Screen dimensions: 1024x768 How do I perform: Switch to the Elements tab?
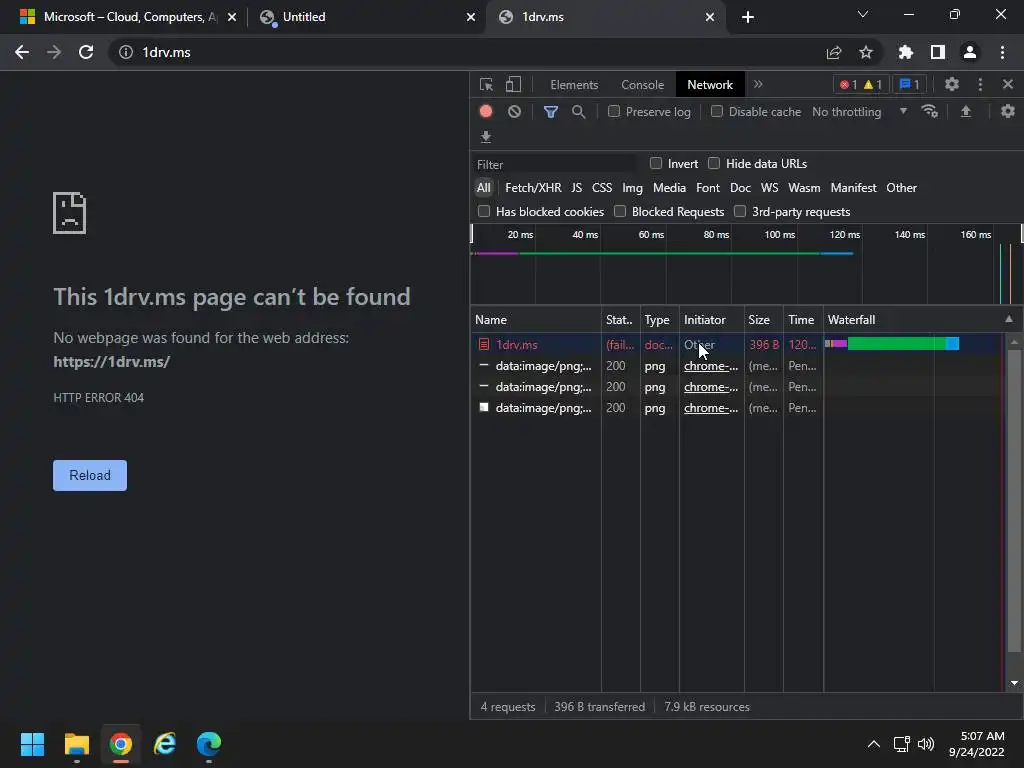[574, 85]
